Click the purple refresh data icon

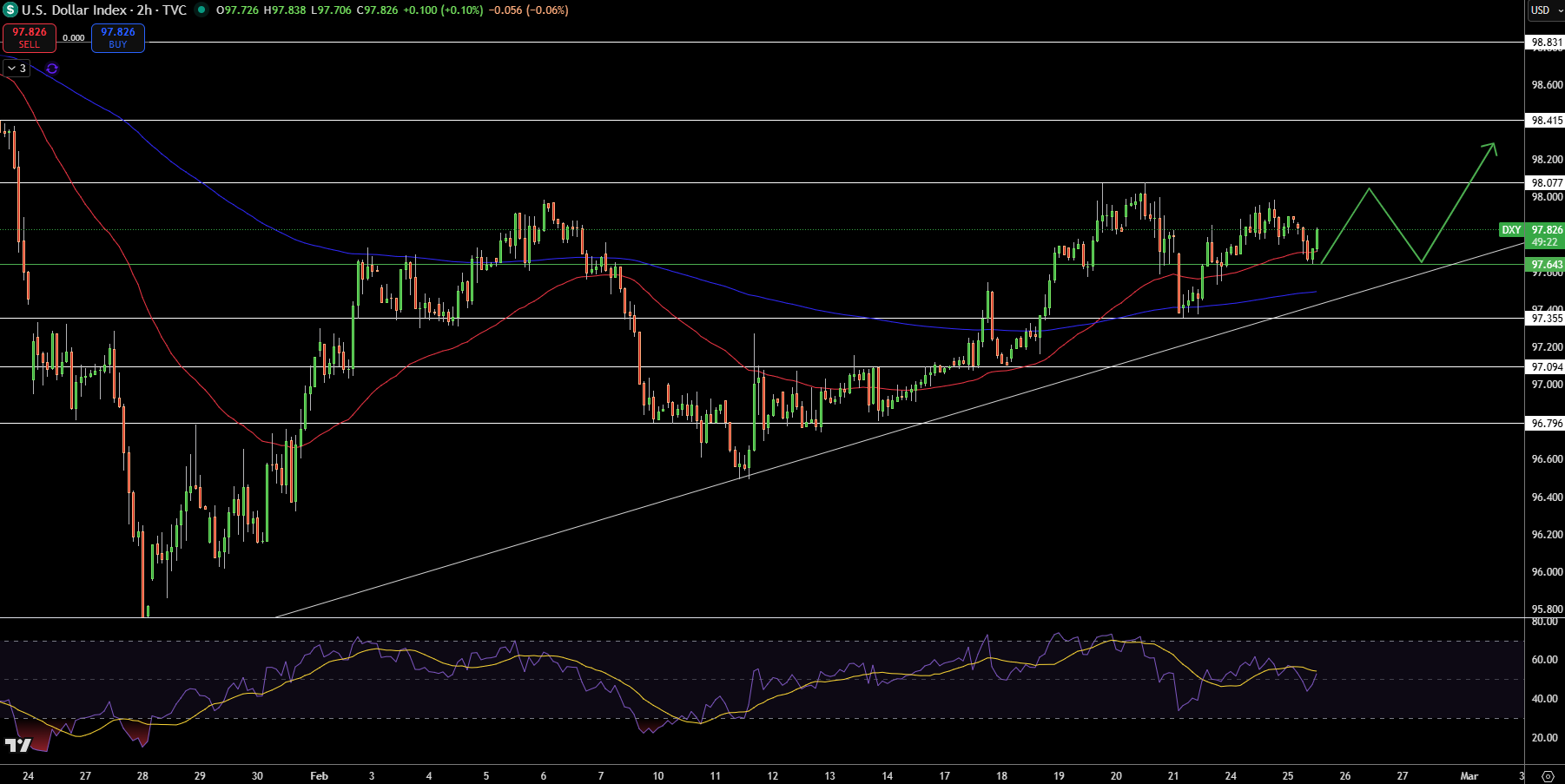52,68
